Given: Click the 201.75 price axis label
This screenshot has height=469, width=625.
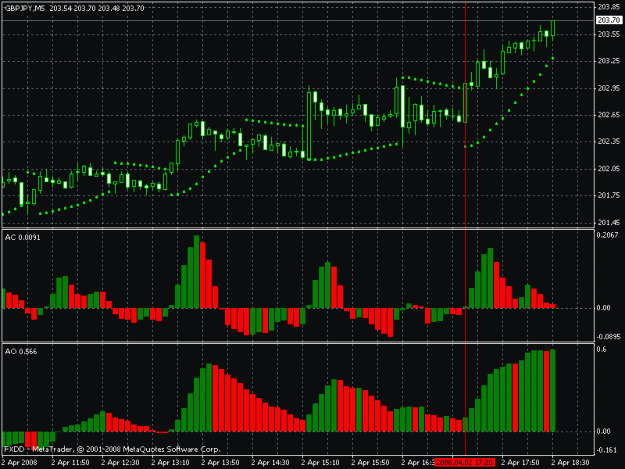Looking at the screenshot, I should 609,195.
